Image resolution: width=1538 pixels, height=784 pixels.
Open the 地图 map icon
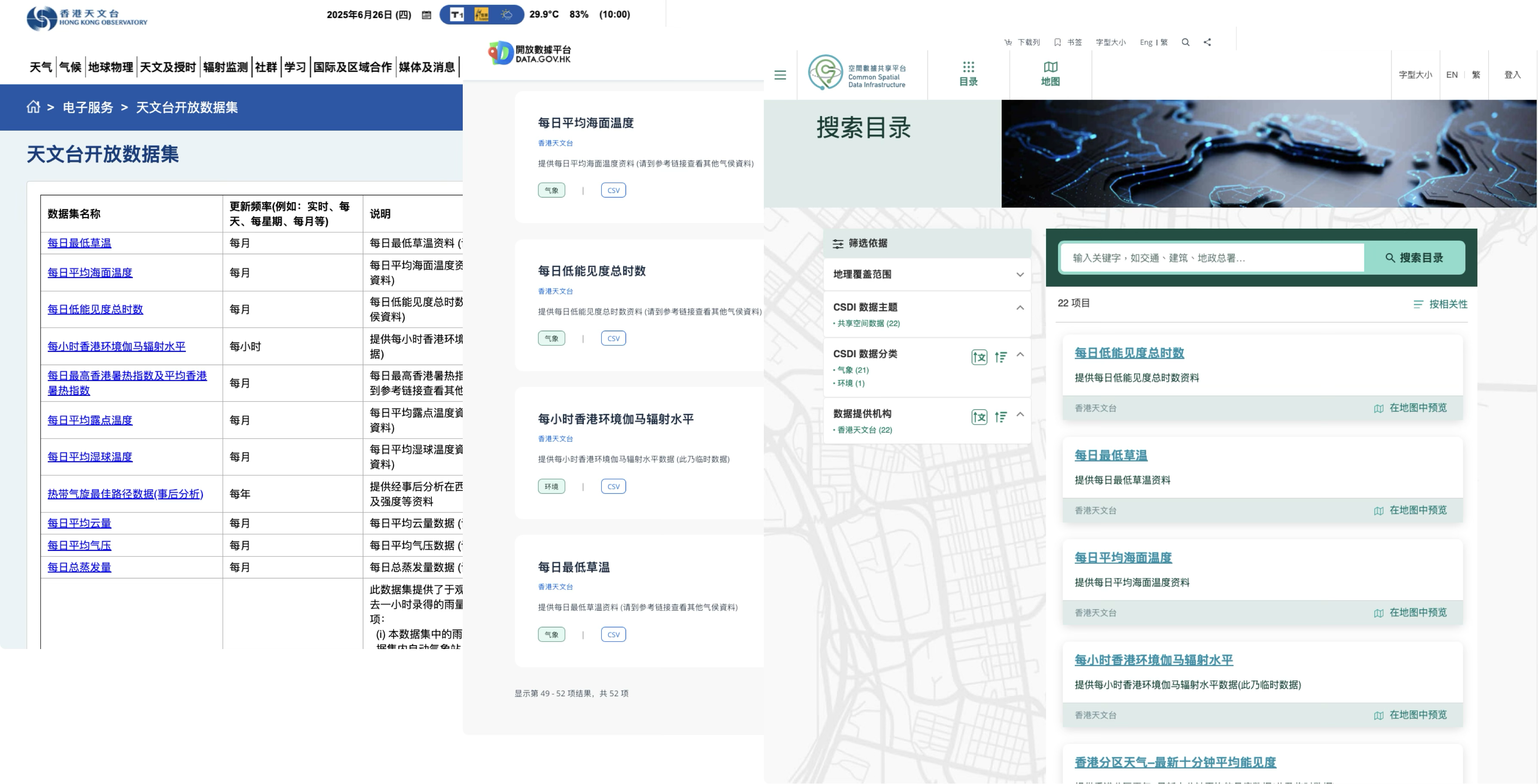[1050, 67]
